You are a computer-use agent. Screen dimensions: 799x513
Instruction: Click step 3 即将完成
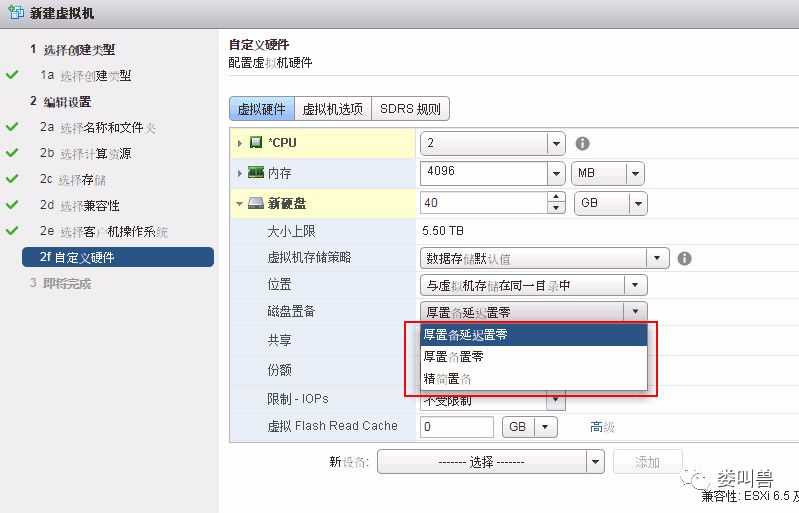tap(61, 283)
